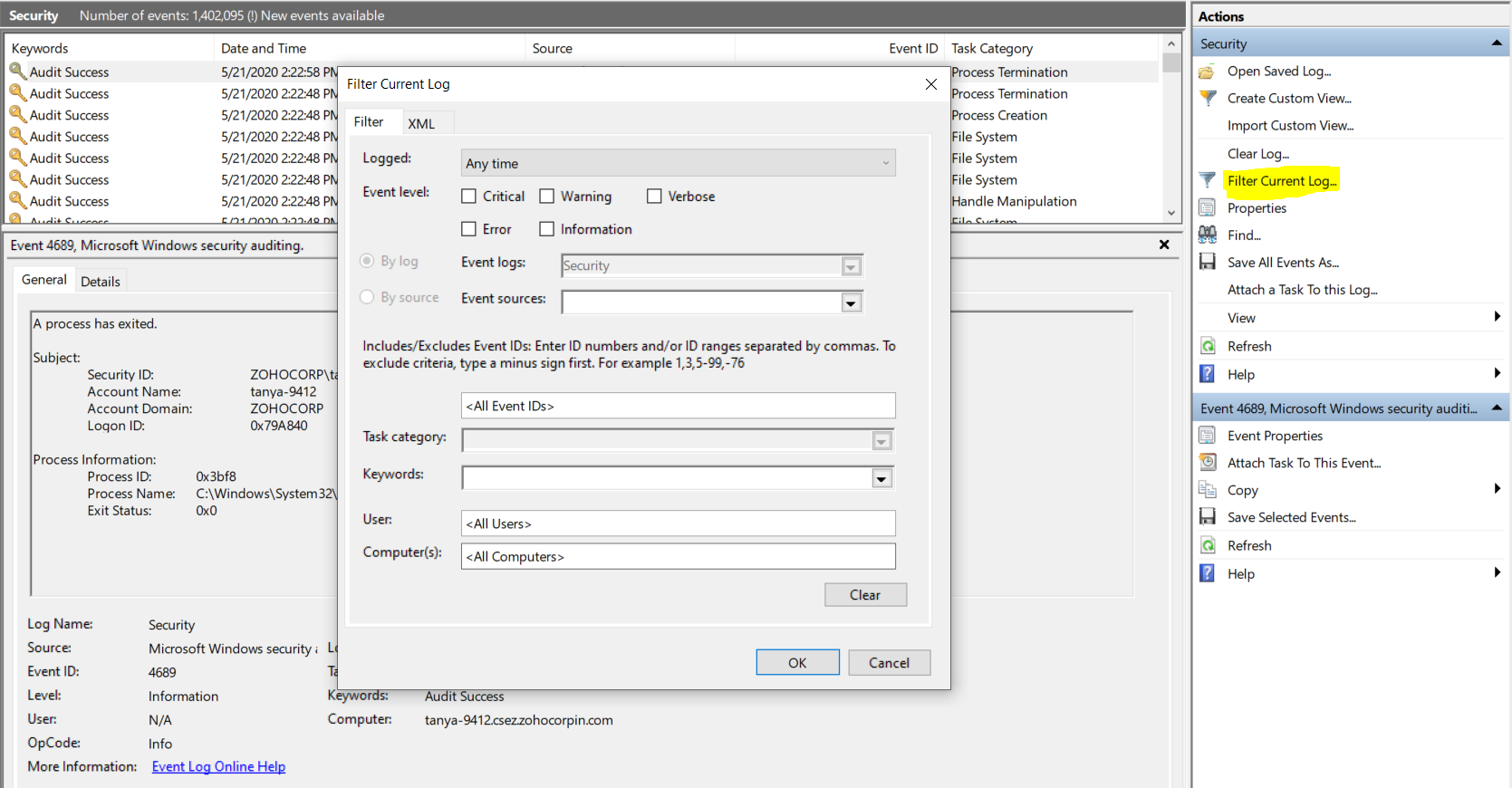This screenshot has width=1512, height=788.
Task: Close the Filter Current Log dialog
Action: point(930,84)
